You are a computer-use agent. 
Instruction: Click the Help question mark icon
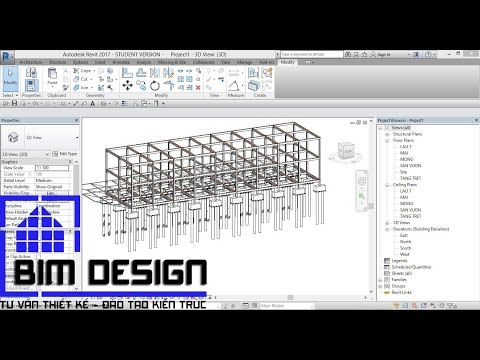(429, 54)
